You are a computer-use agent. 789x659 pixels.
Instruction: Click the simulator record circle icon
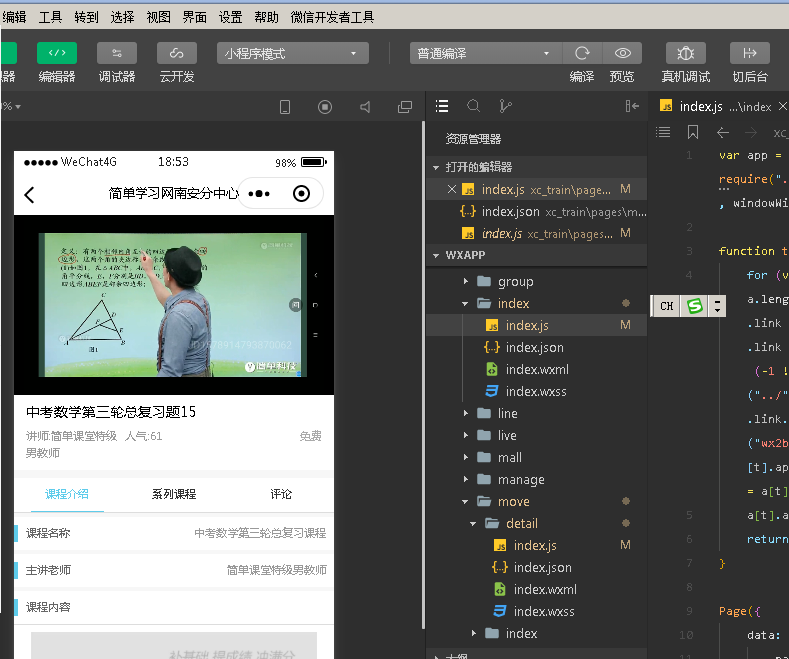point(325,107)
